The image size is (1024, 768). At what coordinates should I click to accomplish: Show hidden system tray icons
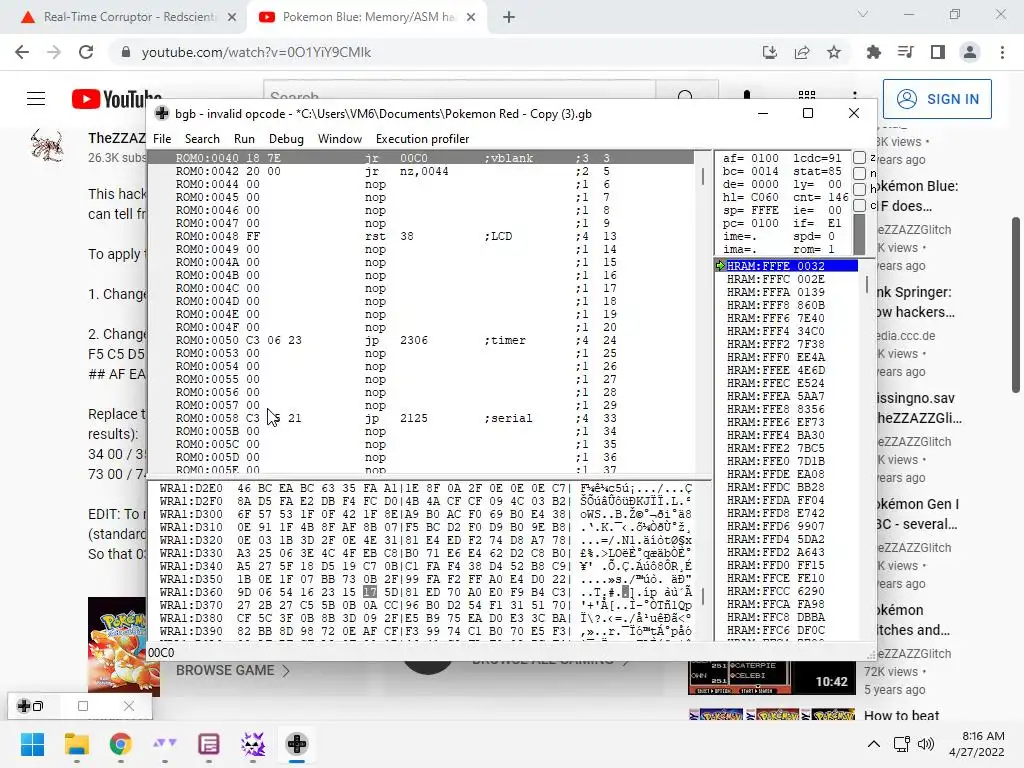(x=874, y=744)
